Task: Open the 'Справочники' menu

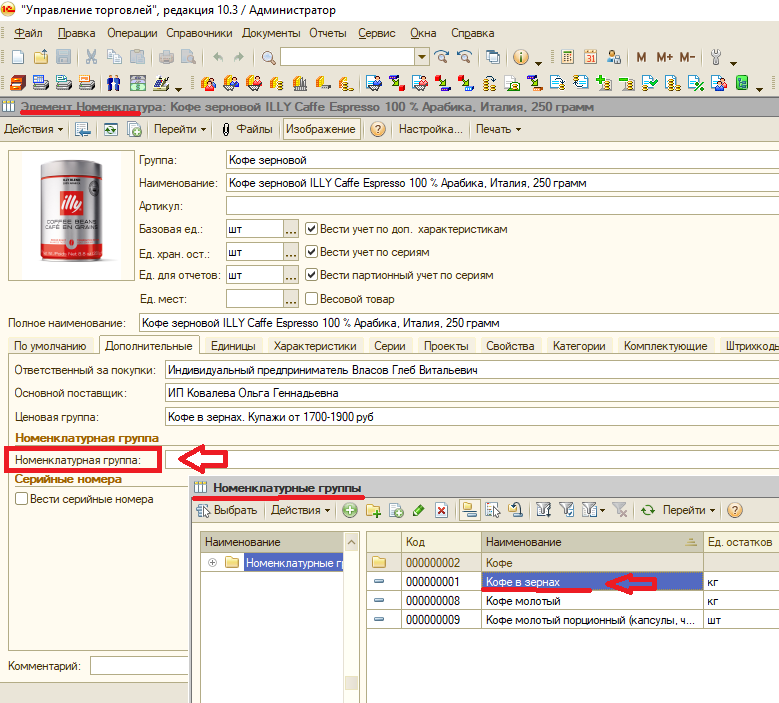Action: coord(199,33)
